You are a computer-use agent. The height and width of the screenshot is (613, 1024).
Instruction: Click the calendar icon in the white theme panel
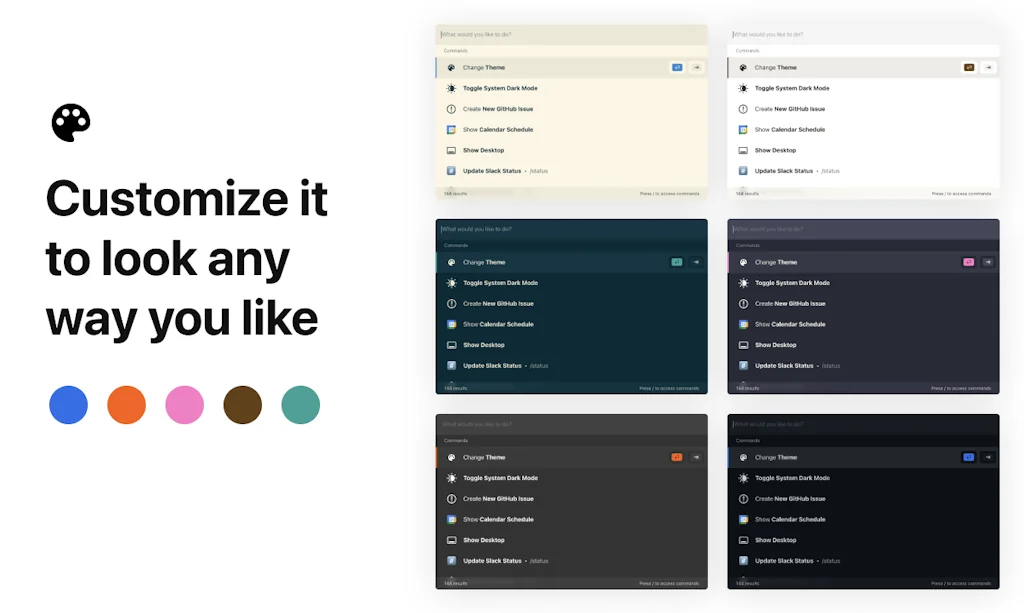coord(743,130)
